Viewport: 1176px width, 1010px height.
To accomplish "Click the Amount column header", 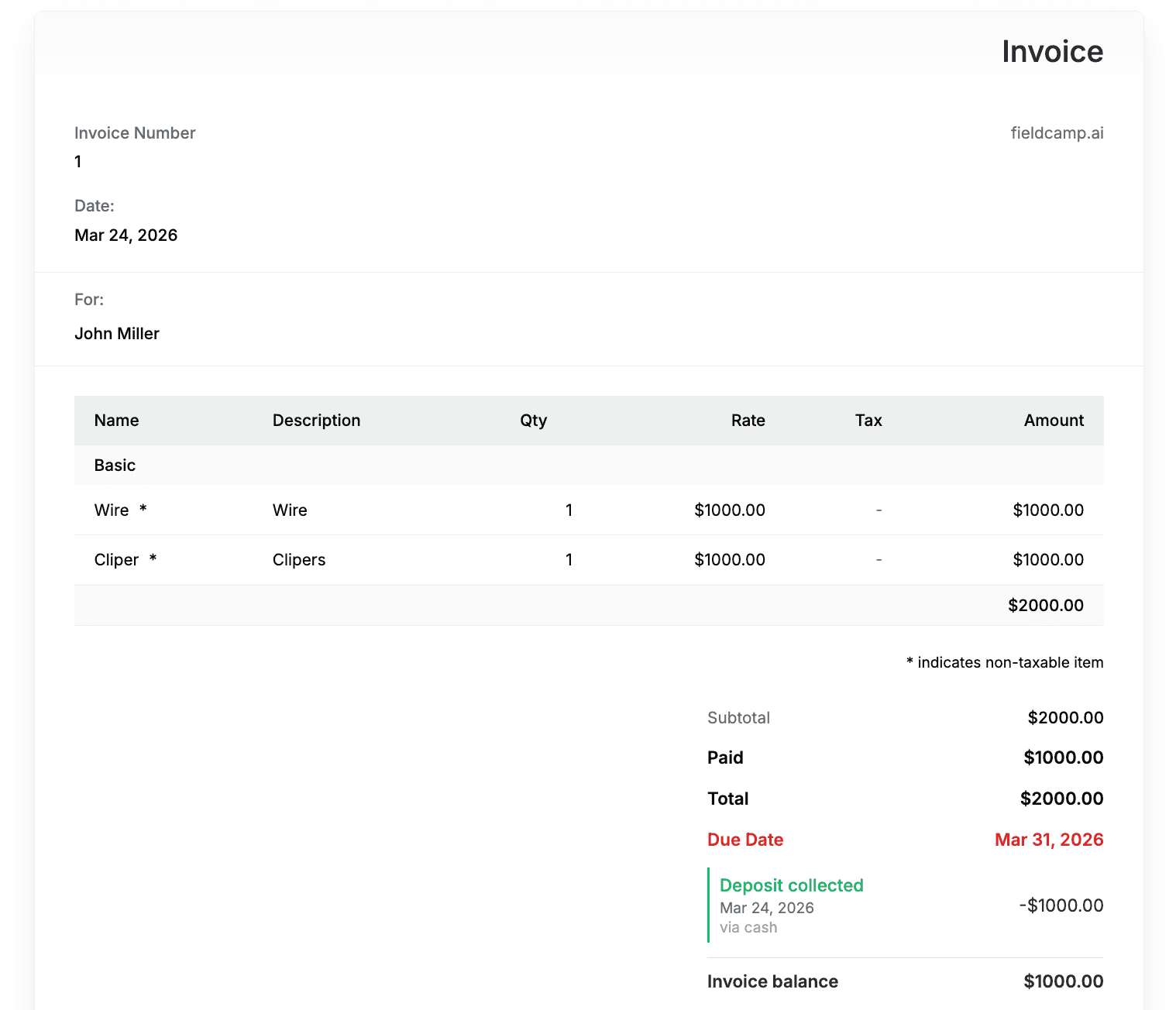I will pos(1054,420).
